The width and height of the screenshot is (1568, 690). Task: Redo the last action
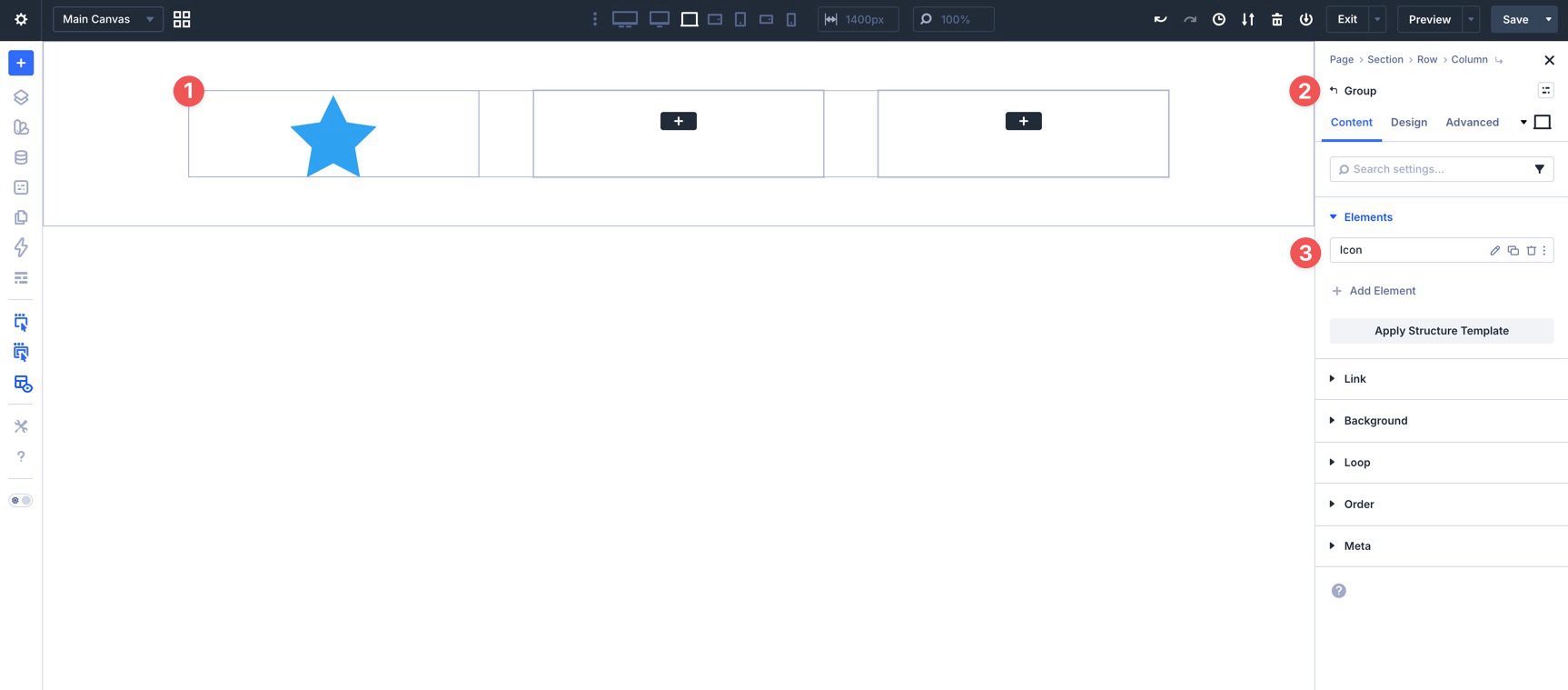pyautogui.click(x=1190, y=19)
